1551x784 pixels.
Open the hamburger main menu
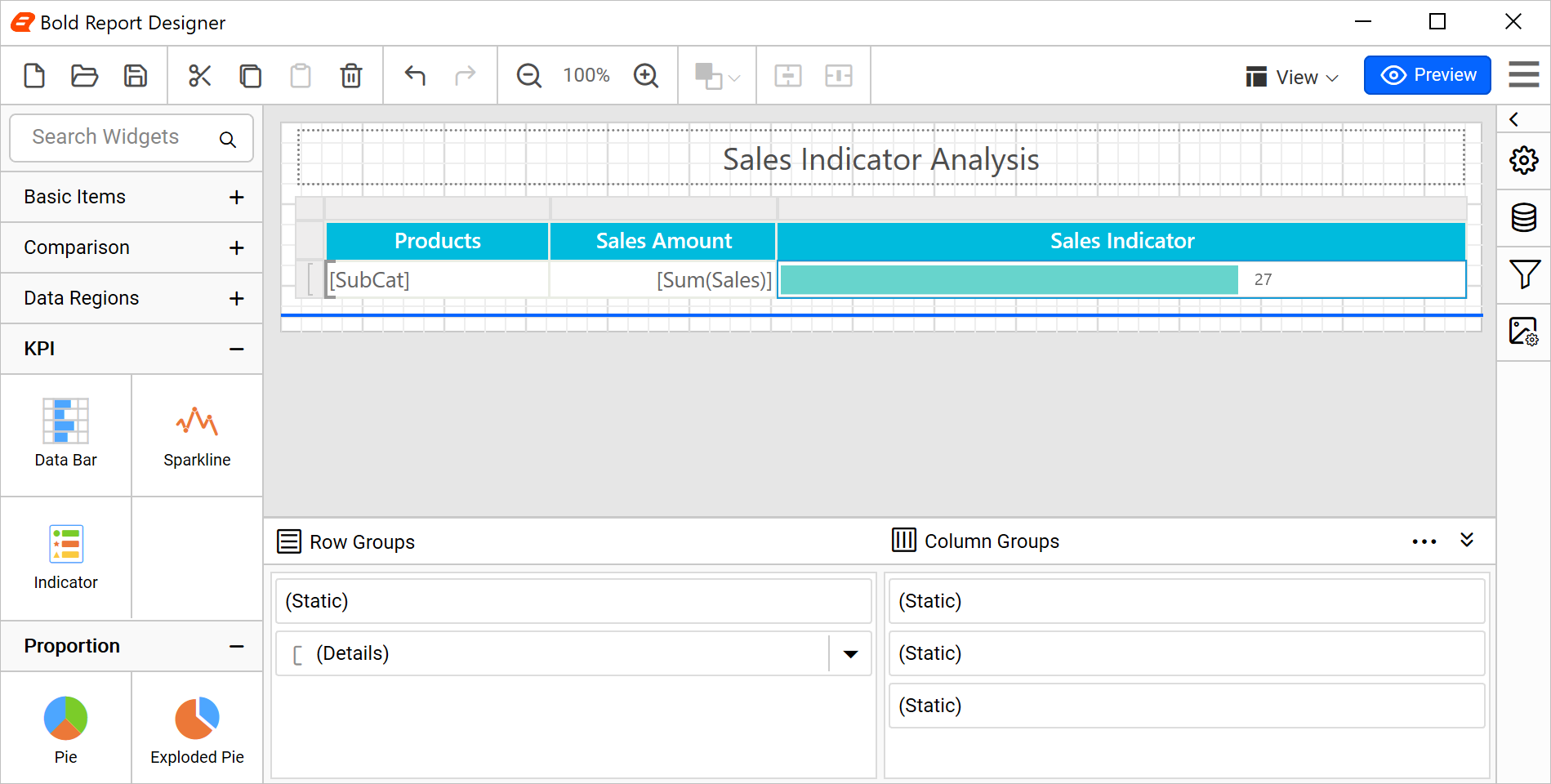pyautogui.click(x=1524, y=74)
